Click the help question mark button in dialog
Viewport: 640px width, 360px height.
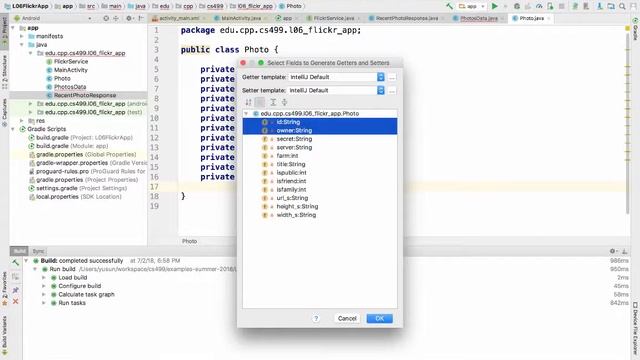316,318
